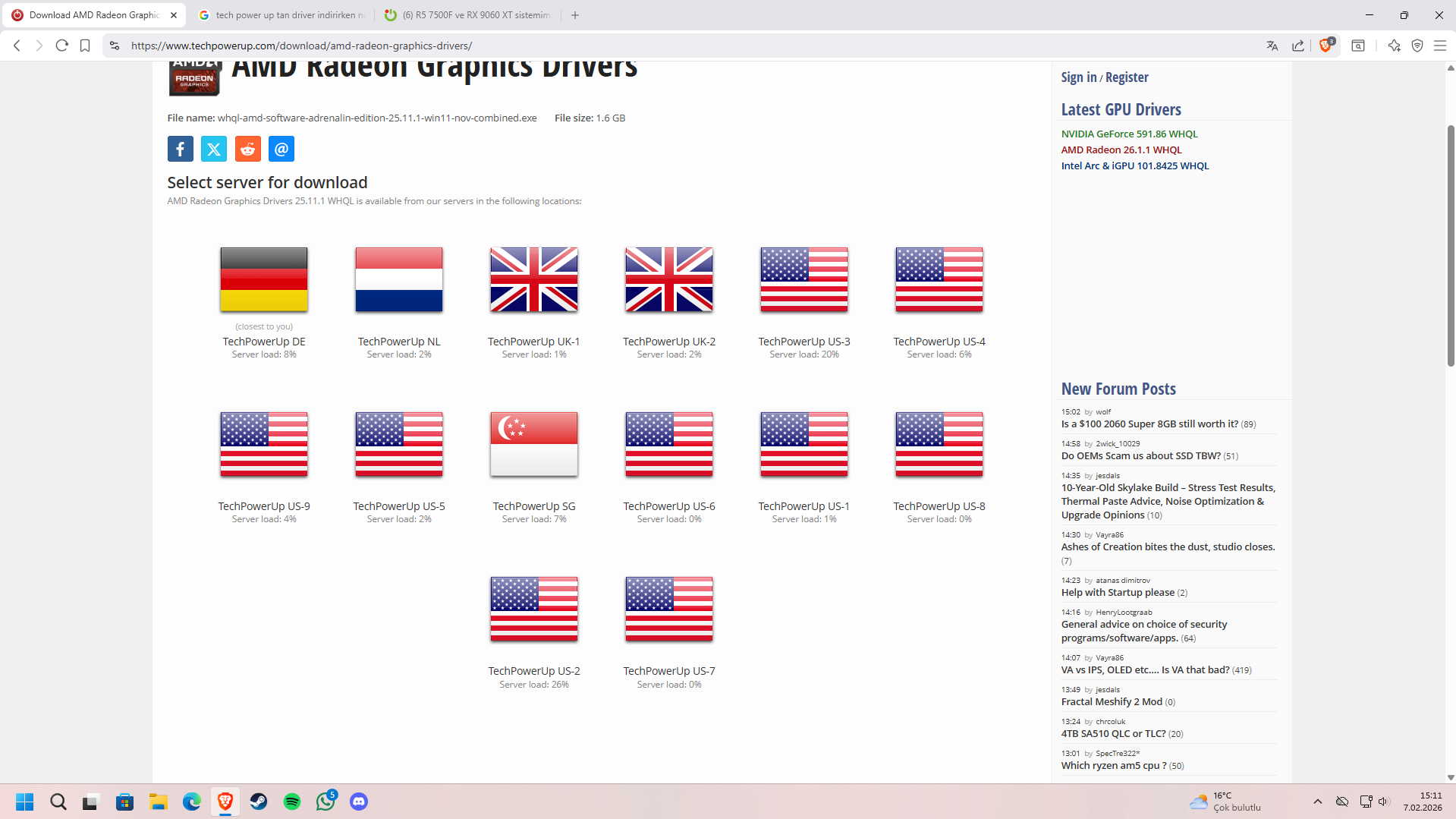Open 'VA vs IPS, OLED etc' forum post
Viewport: 1456px width, 819px height.
(1146, 670)
